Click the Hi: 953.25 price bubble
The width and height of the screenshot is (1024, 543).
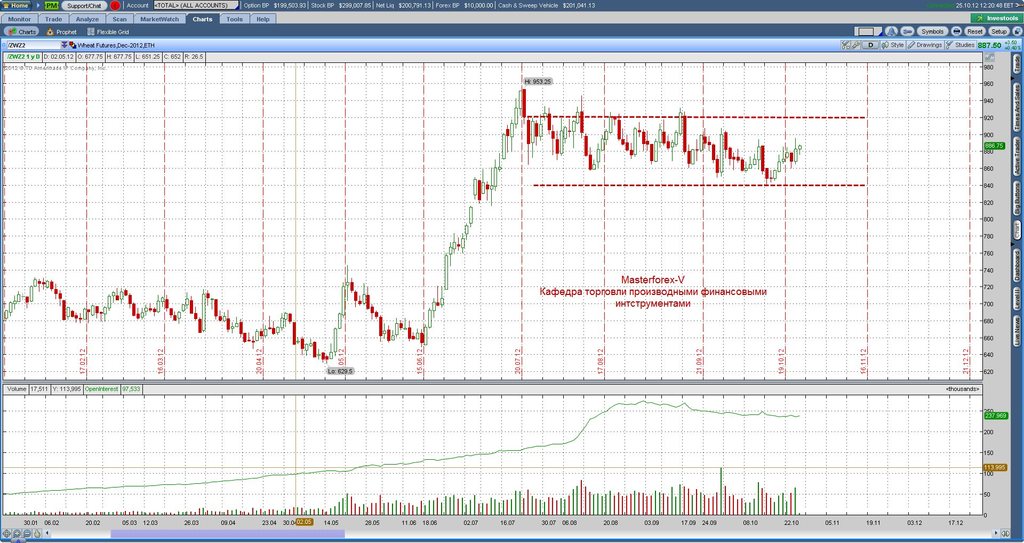click(x=538, y=81)
